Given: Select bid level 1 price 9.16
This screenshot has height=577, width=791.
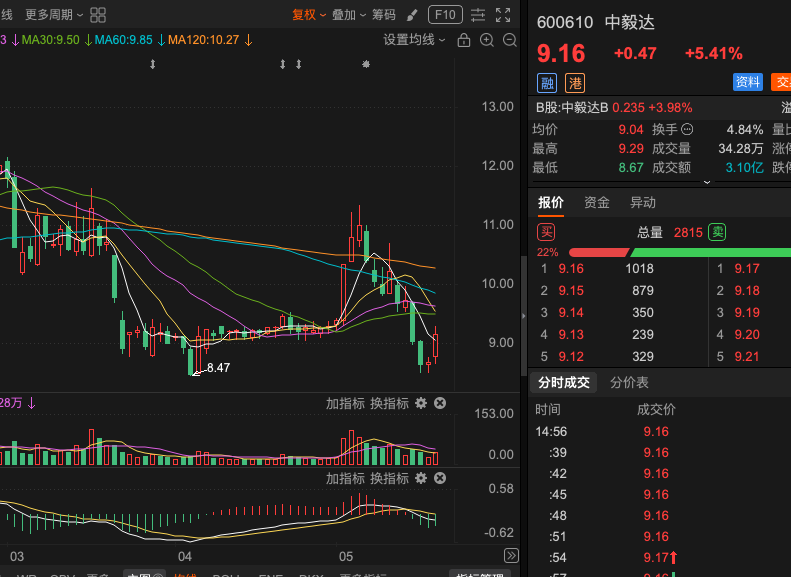Looking at the screenshot, I should pyautogui.click(x=571, y=269).
